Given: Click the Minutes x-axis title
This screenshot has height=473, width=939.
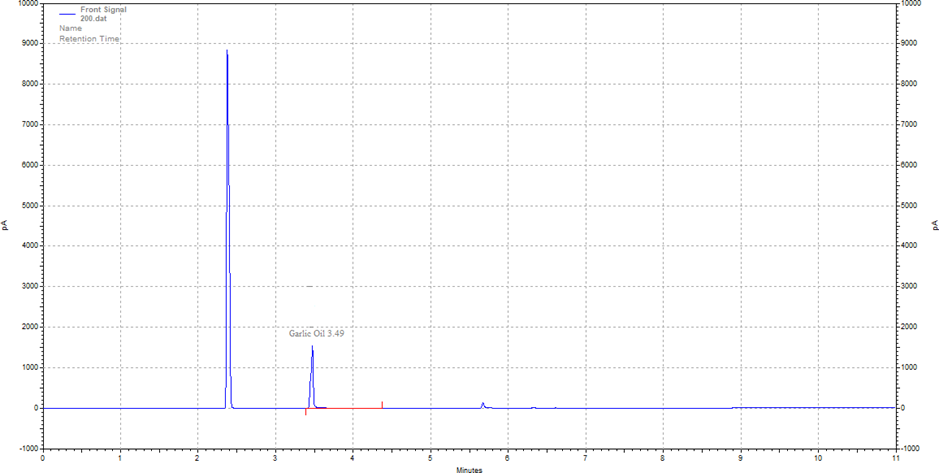Looking at the screenshot, I should click(x=470, y=468).
